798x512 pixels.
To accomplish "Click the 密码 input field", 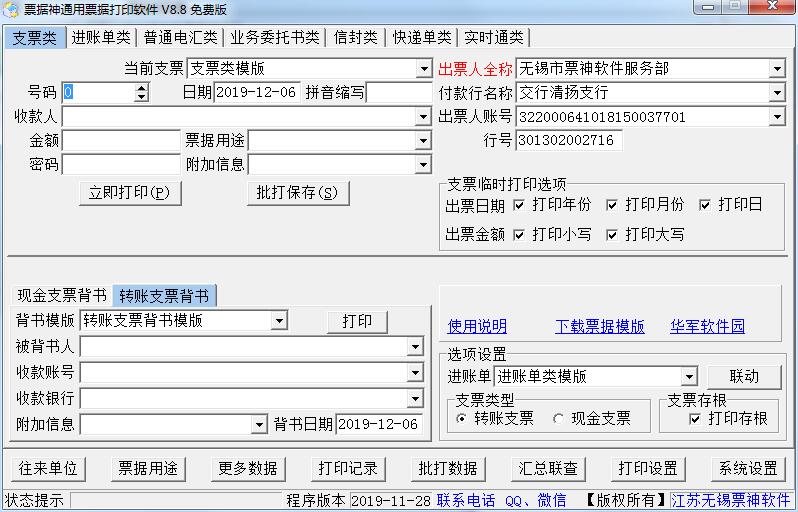I will click(121, 164).
